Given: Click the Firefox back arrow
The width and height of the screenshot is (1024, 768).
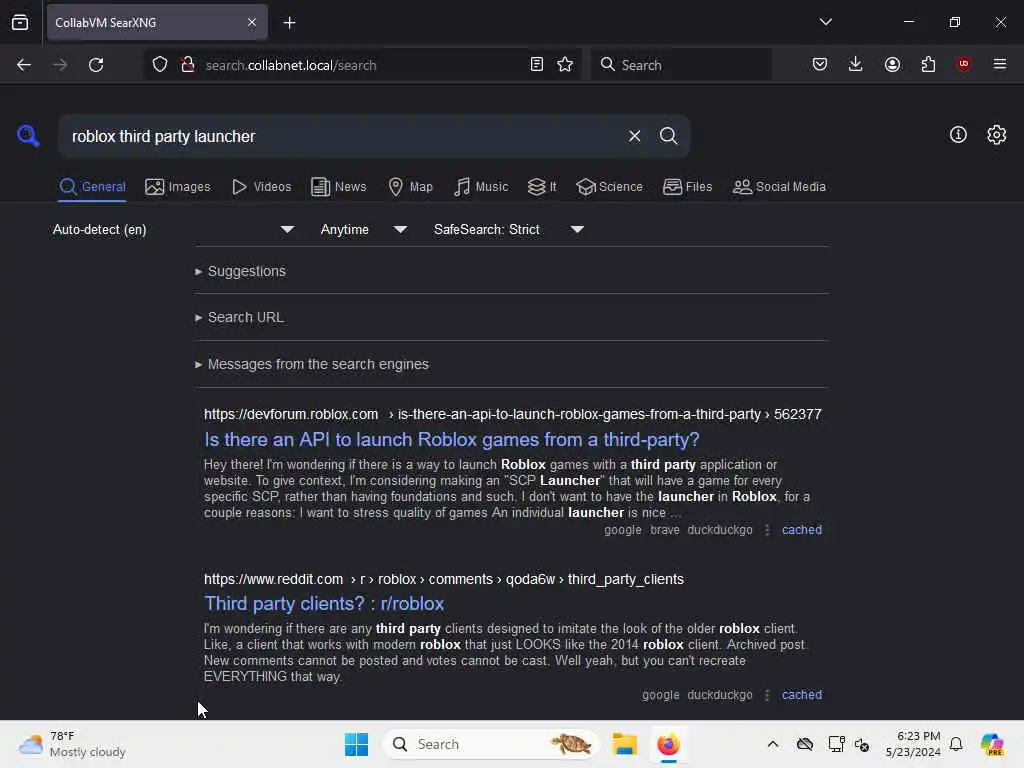Looking at the screenshot, I should click(24, 65).
